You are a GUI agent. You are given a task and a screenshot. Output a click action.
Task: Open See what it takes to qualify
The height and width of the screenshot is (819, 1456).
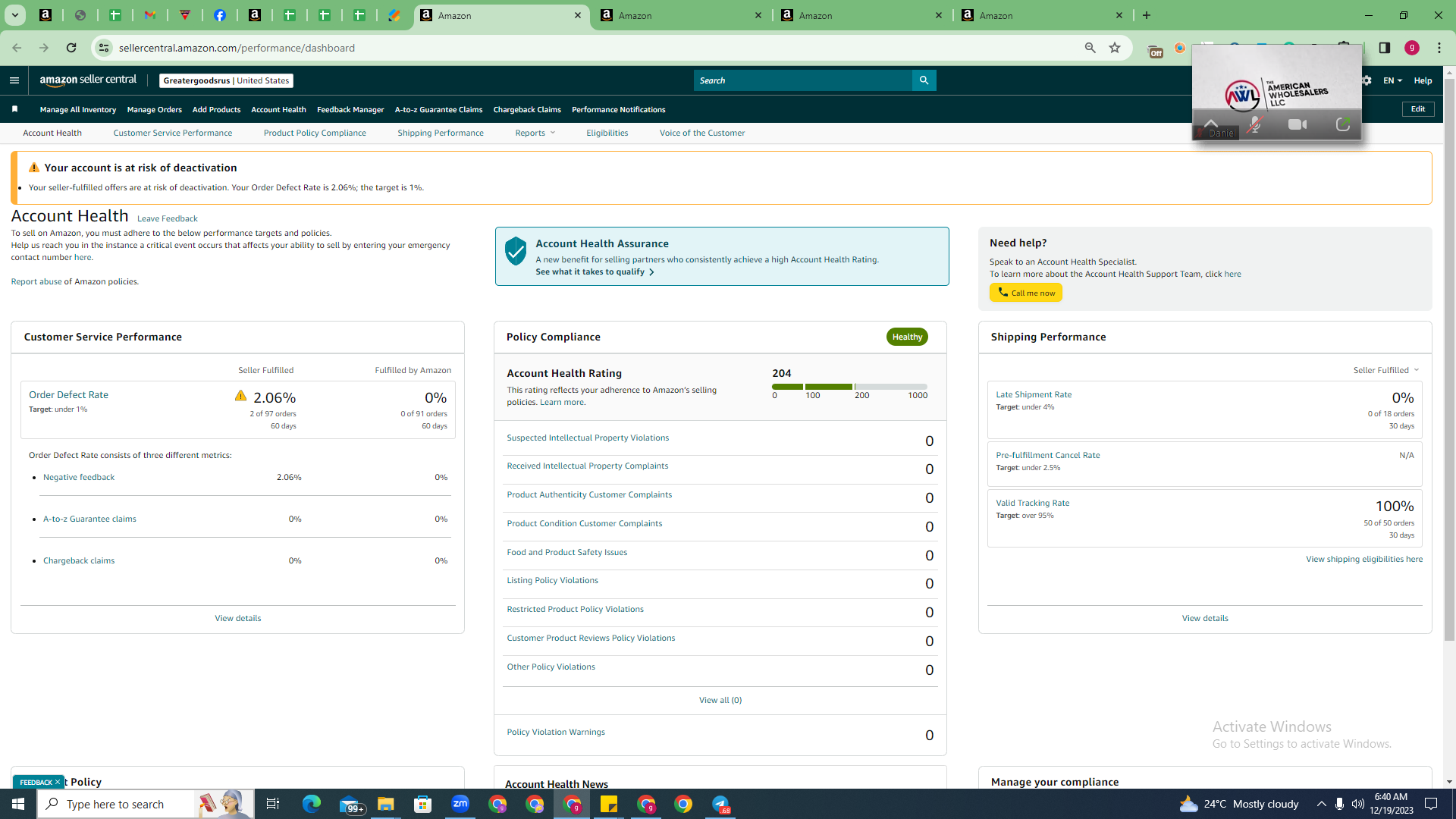coord(595,271)
